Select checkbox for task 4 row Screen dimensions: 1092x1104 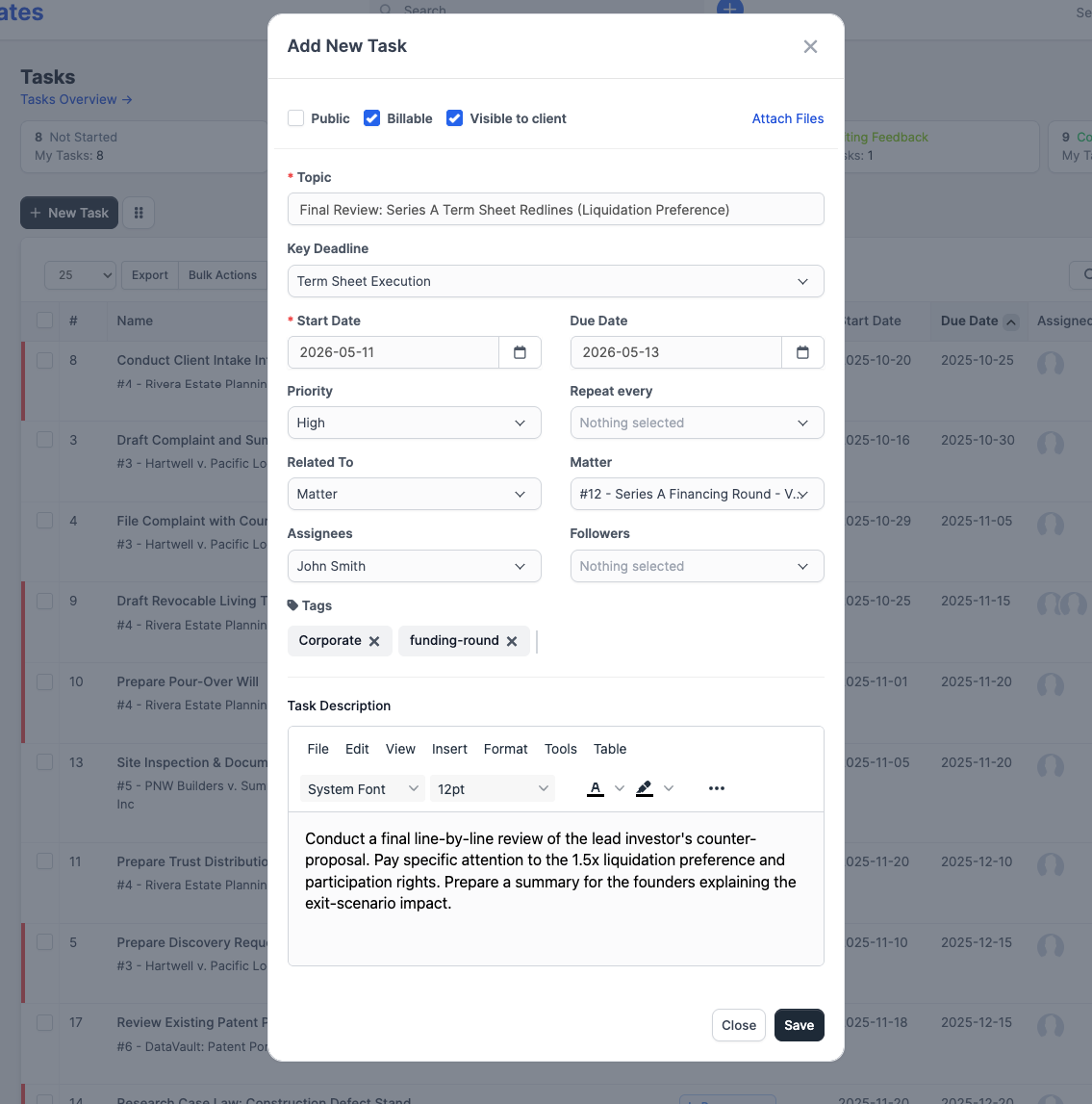point(44,521)
